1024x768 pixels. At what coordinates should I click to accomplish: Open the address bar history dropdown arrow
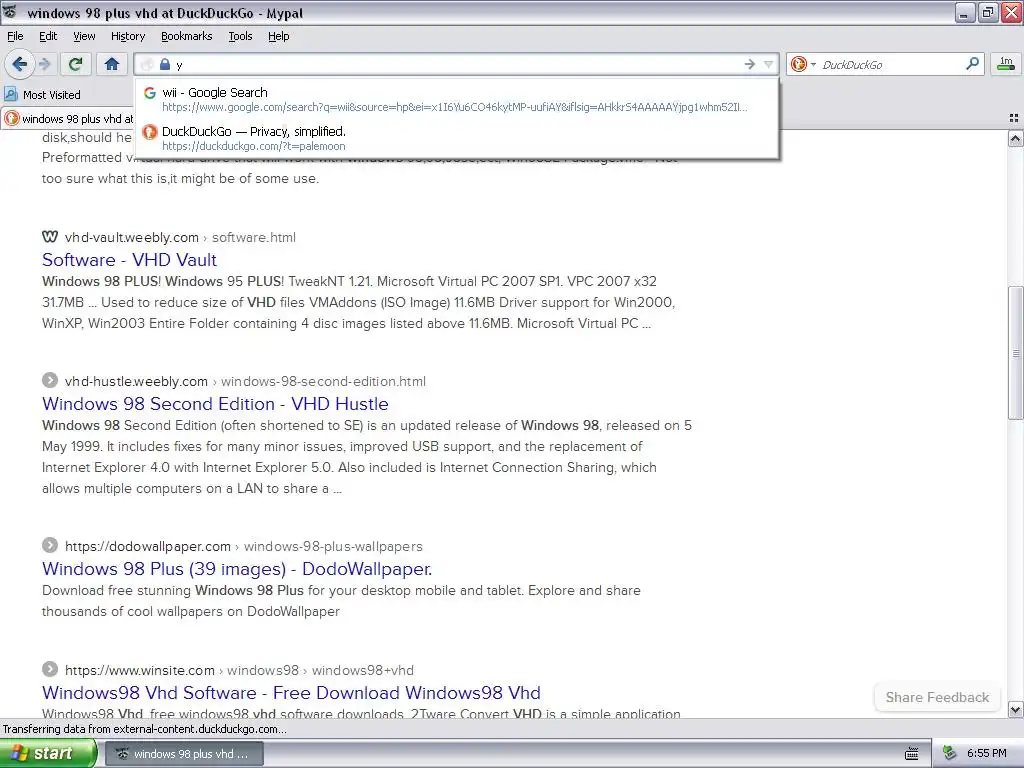pyautogui.click(x=768, y=64)
